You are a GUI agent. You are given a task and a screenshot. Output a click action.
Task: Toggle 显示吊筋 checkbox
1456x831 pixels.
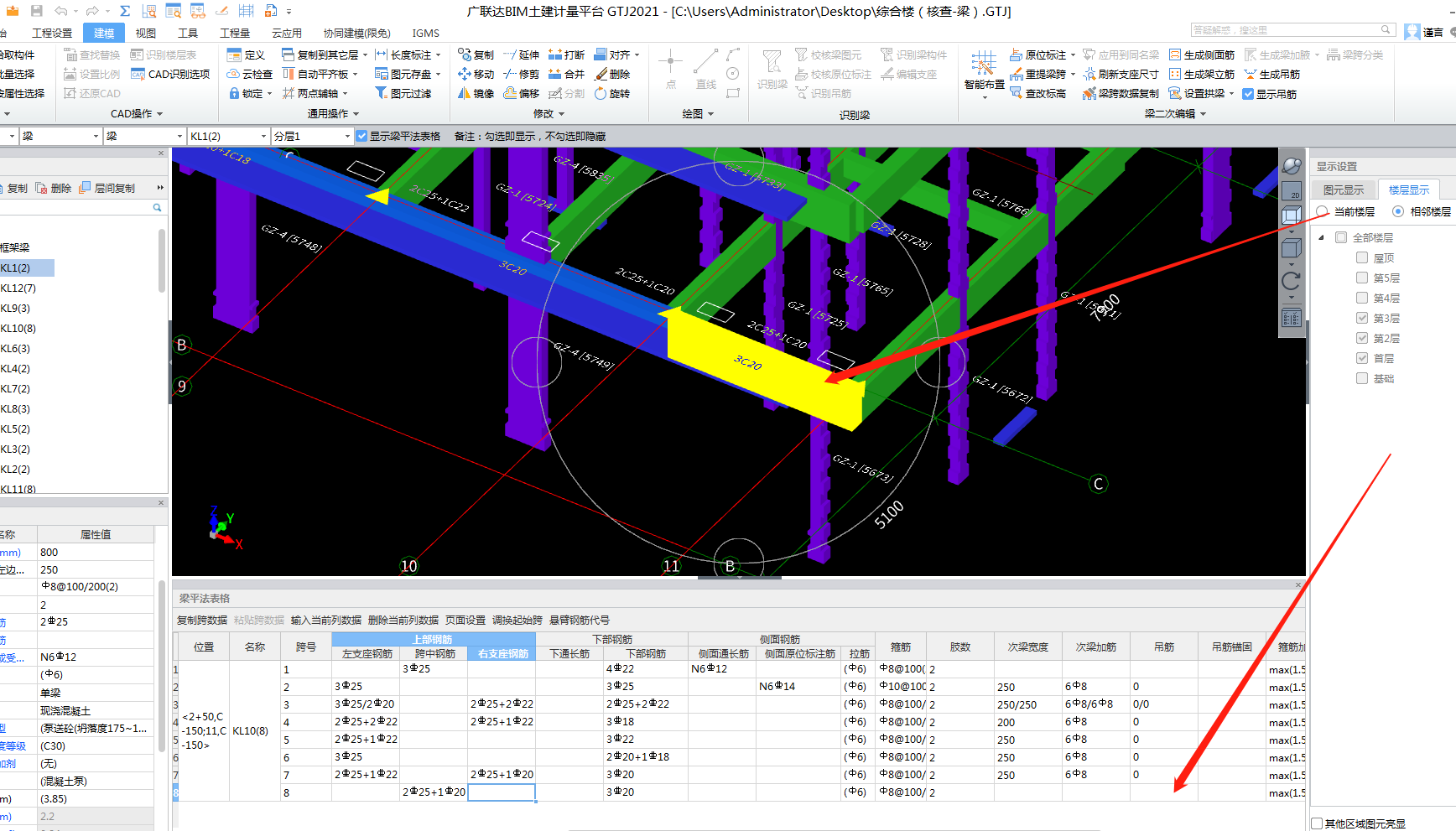point(1248,94)
